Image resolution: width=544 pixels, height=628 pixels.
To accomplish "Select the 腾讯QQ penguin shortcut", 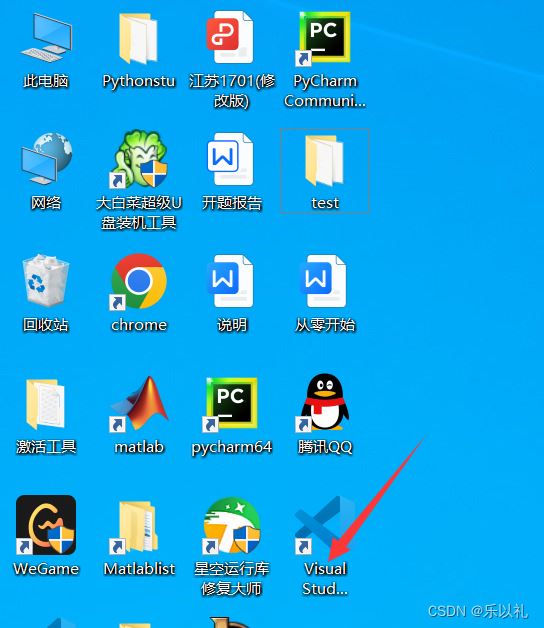I will [323, 403].
